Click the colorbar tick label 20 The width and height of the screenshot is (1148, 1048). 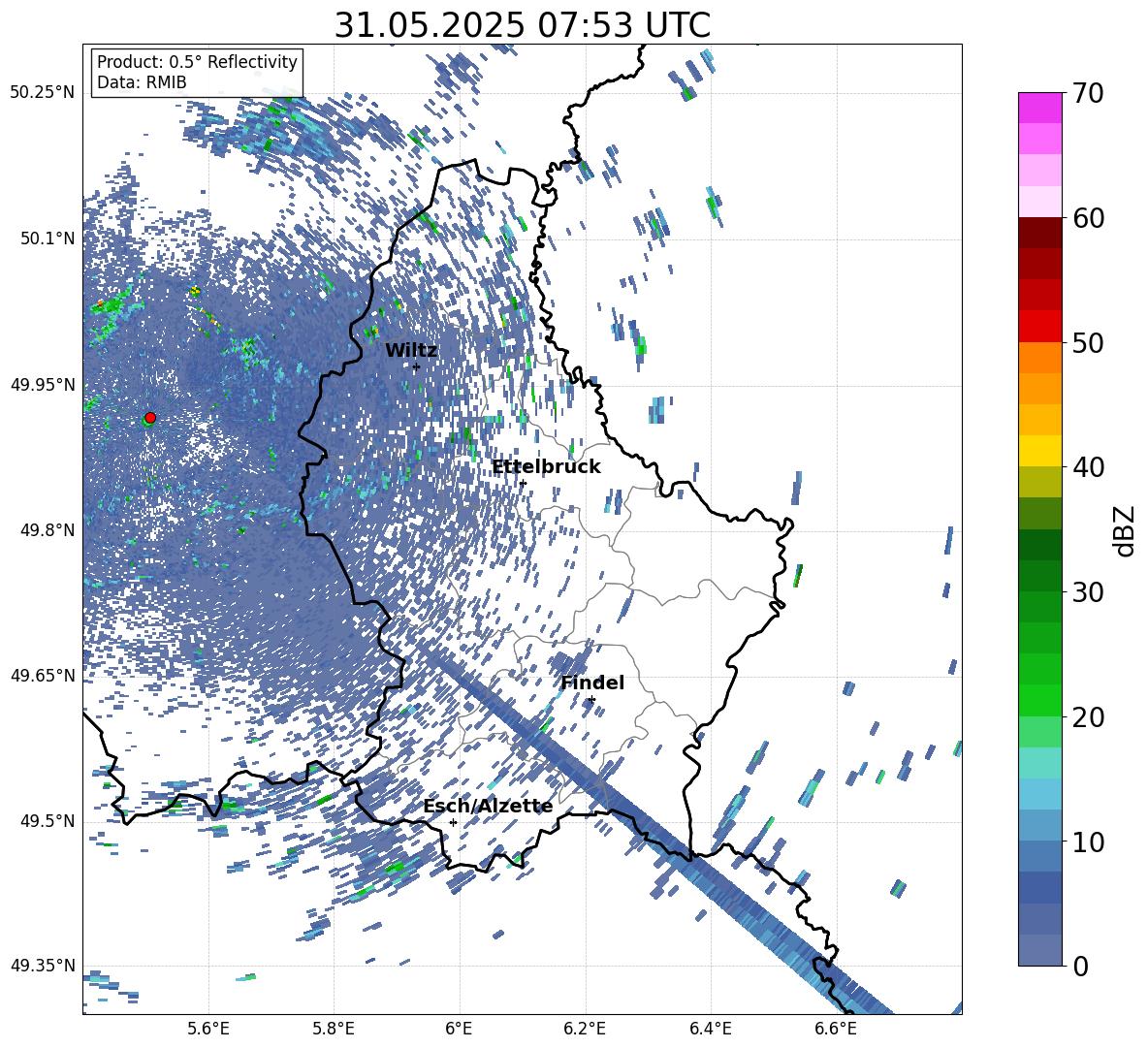pos(1088,717)
